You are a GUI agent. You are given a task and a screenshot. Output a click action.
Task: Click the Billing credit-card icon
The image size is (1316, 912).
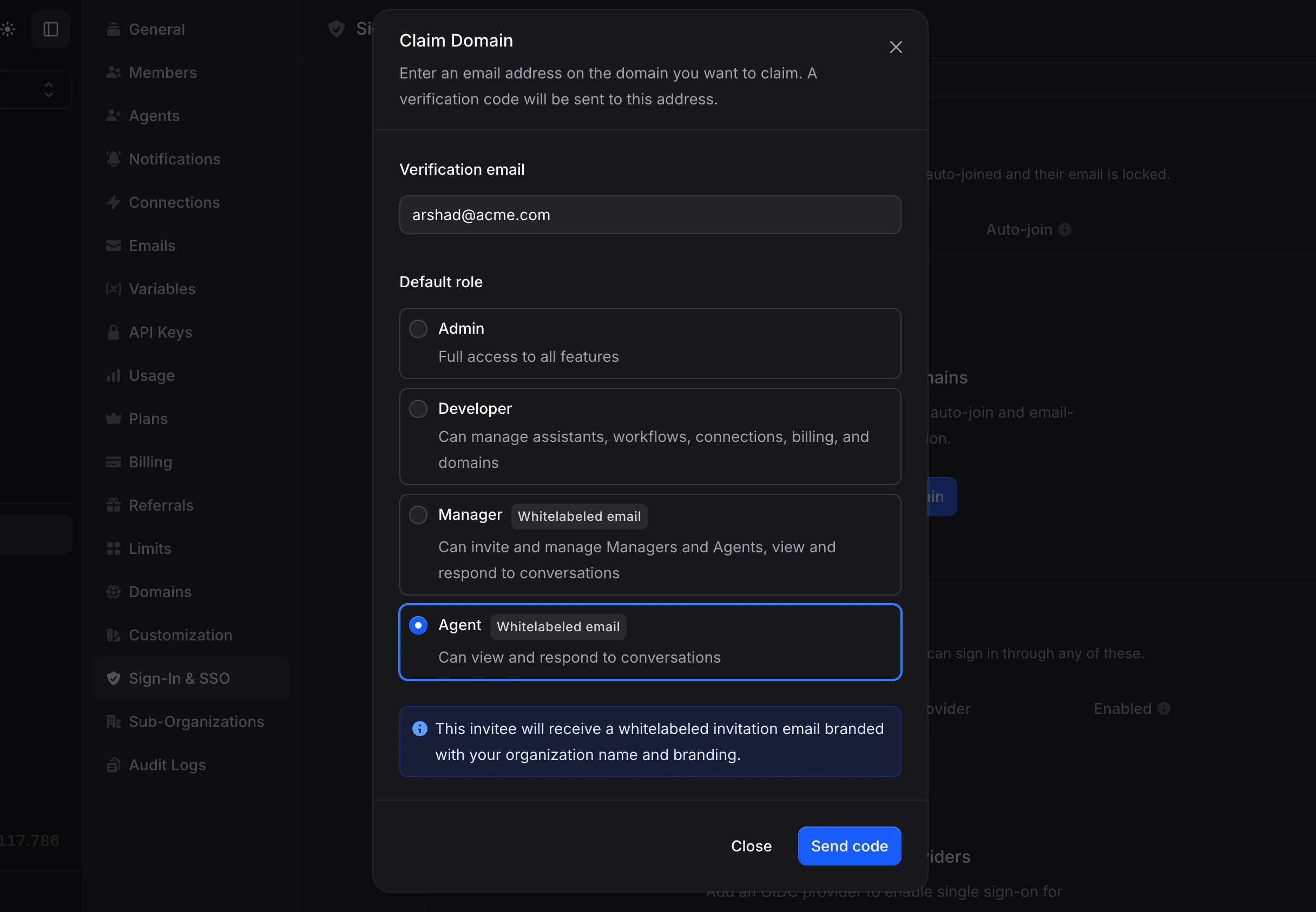[114, 462]
